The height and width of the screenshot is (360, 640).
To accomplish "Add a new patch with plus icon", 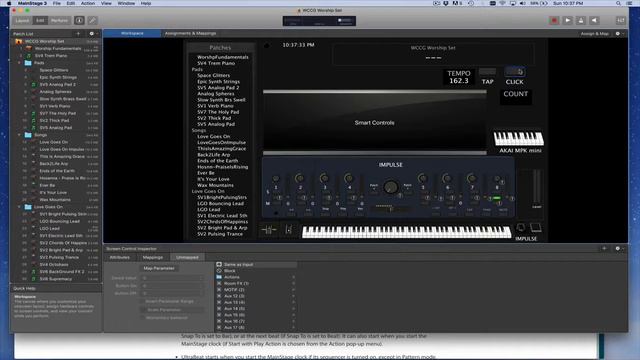I will [x=78, y=33].
